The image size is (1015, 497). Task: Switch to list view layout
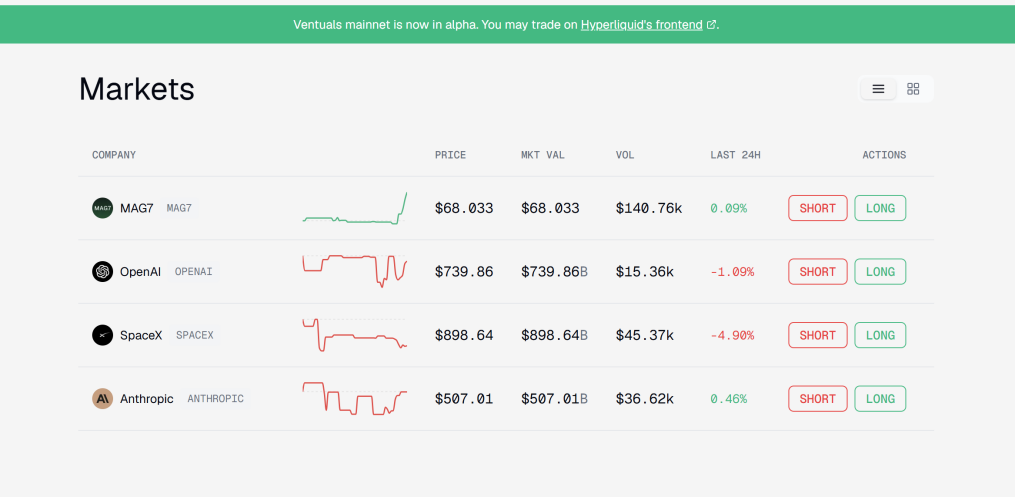[878, 89]
